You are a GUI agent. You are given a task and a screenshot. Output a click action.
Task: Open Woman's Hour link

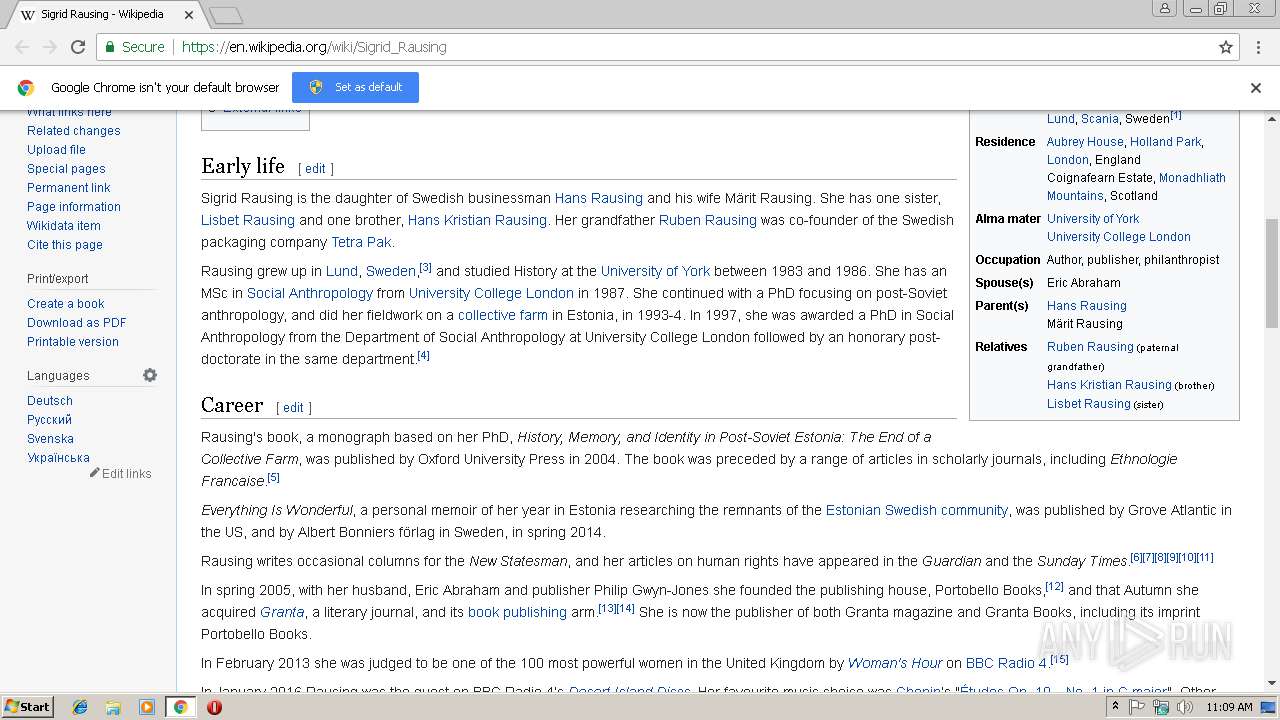click(895, 663)
